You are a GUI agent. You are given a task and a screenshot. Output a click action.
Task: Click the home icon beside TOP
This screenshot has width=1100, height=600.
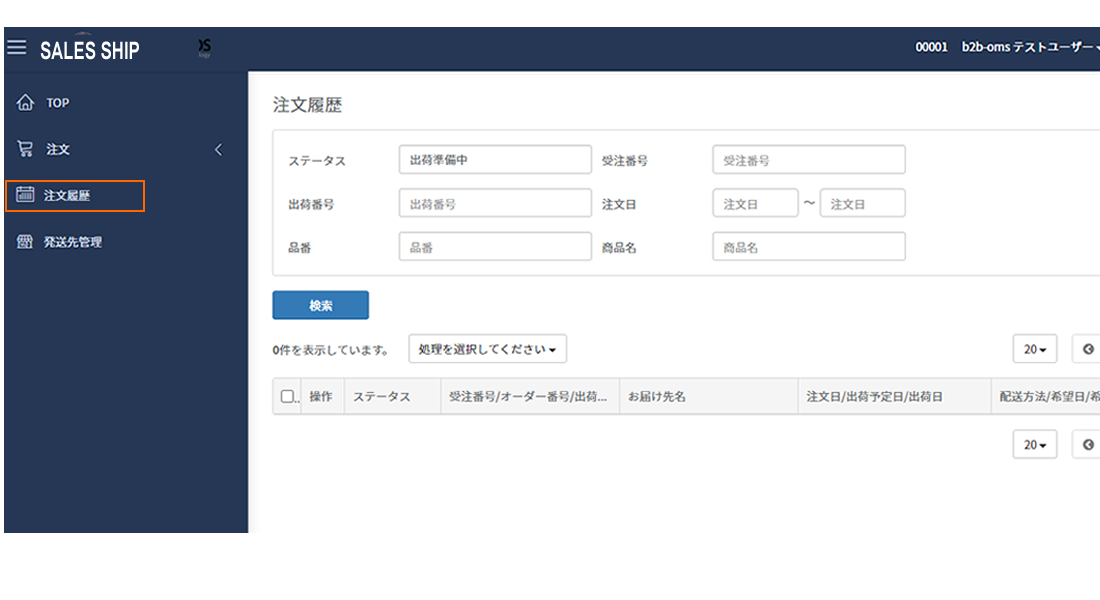coord(25,101)
